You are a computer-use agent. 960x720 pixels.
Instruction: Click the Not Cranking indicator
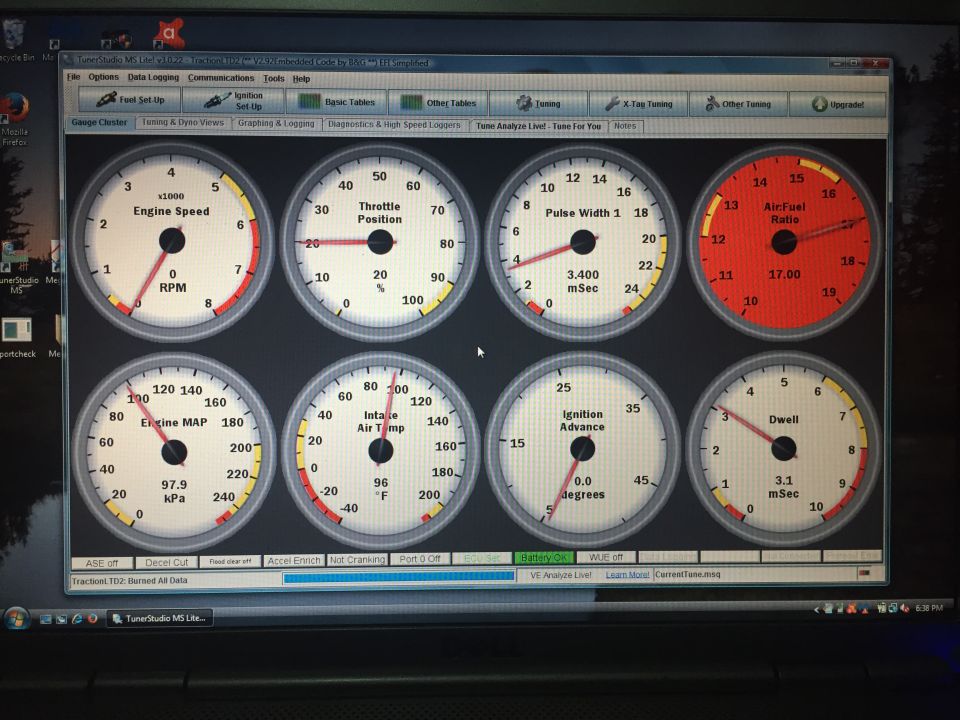[358, 560]
